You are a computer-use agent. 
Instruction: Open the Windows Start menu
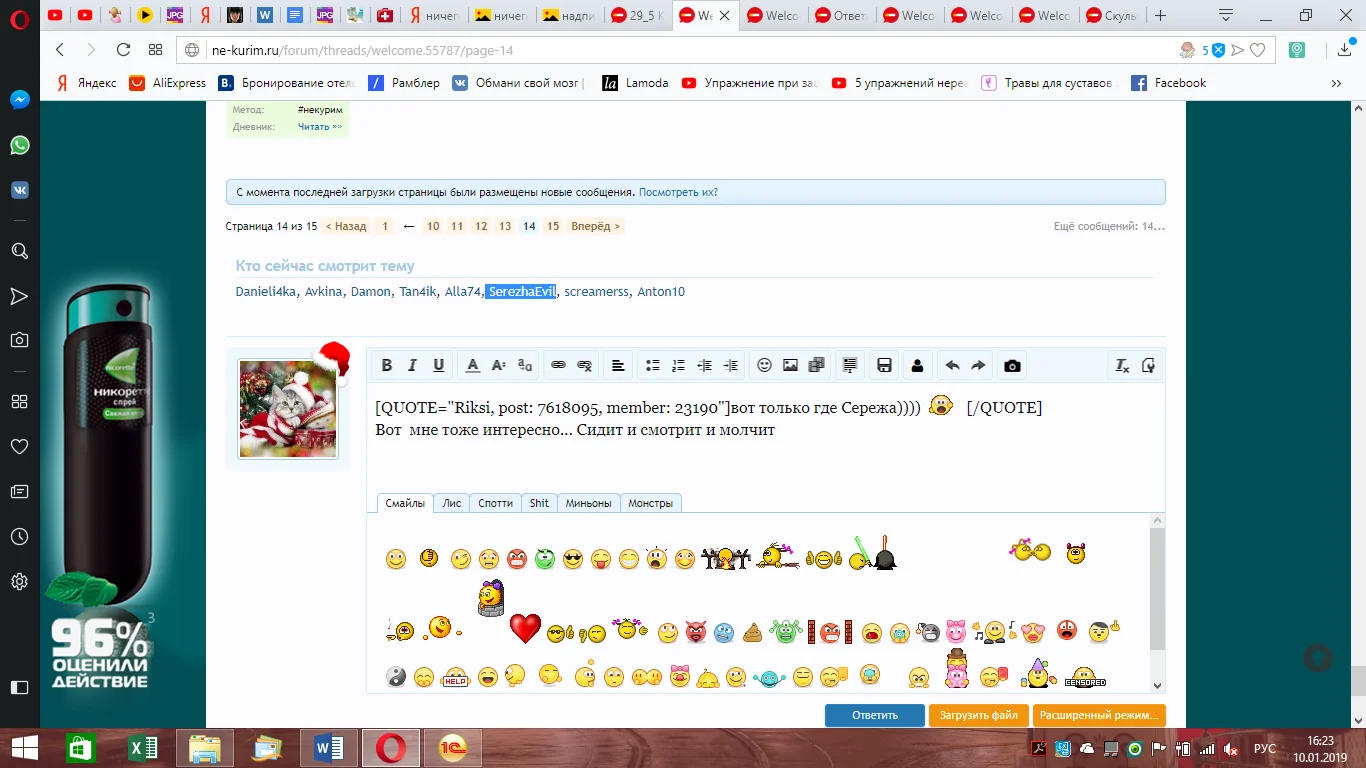pyautogui.click(x=24, y=748)
